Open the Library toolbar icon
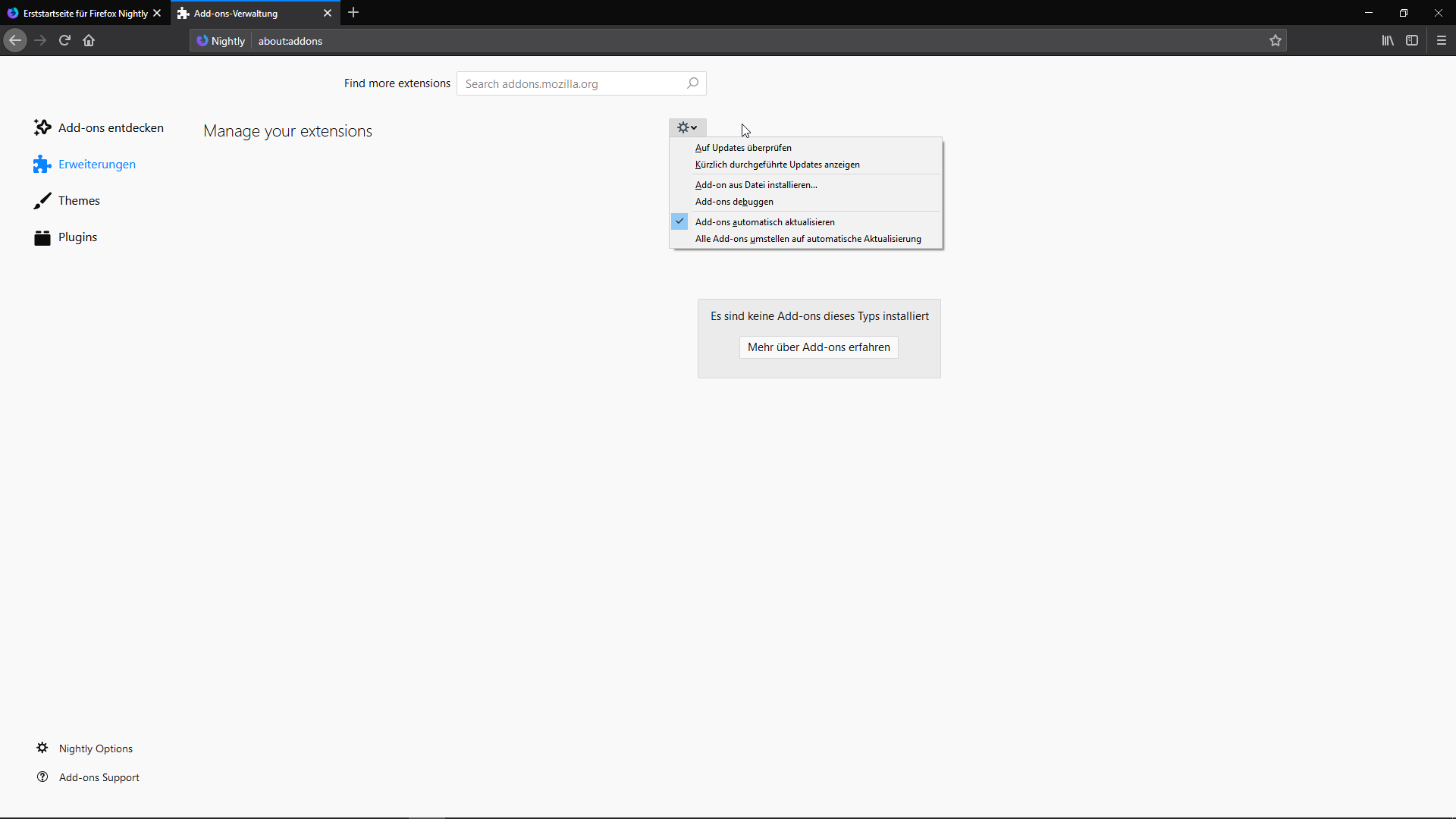 tap(1388, 41)
